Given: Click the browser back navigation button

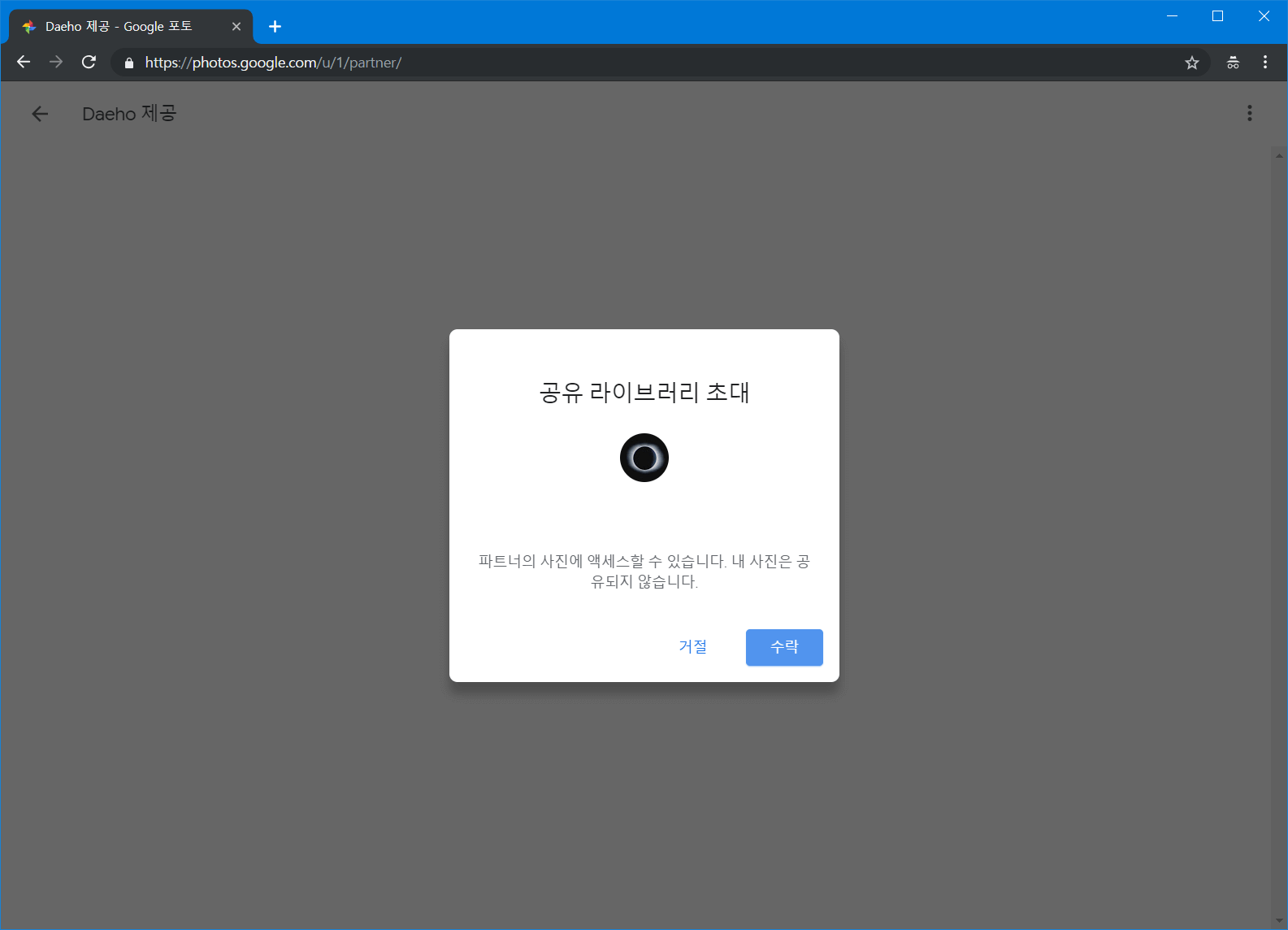Looking at the screenshot, I should 24,63.
